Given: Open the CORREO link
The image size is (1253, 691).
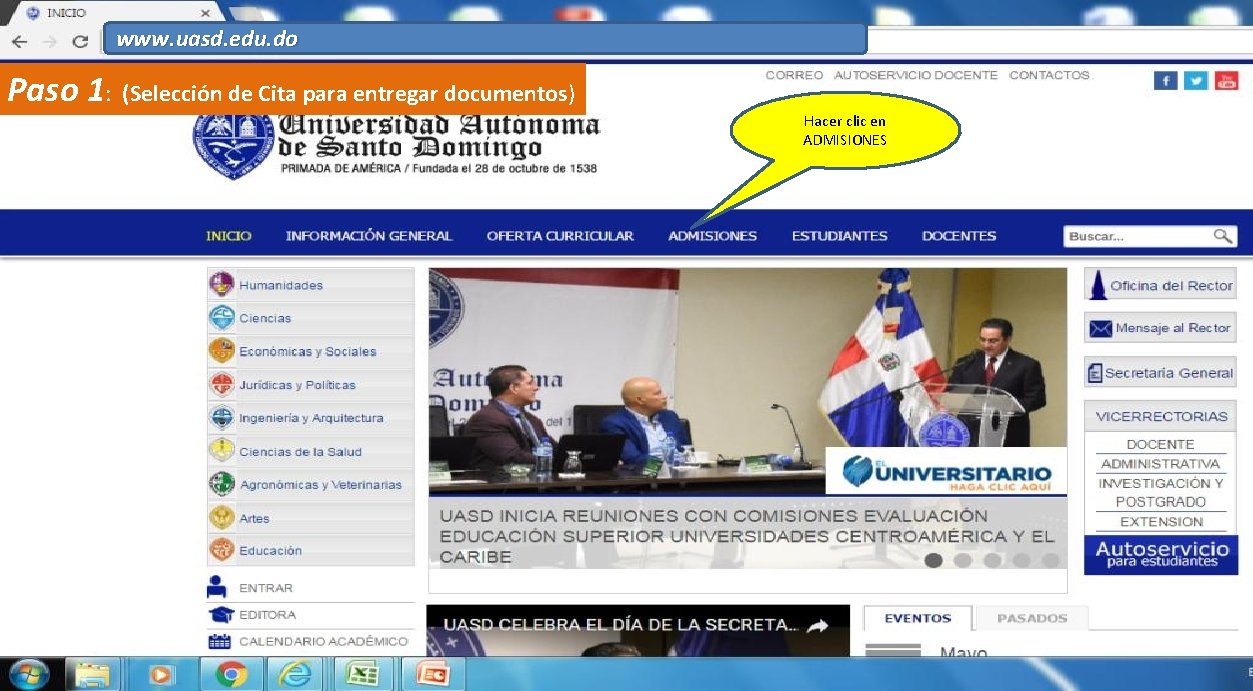Looking at the screenshot, I should [794, 75].
